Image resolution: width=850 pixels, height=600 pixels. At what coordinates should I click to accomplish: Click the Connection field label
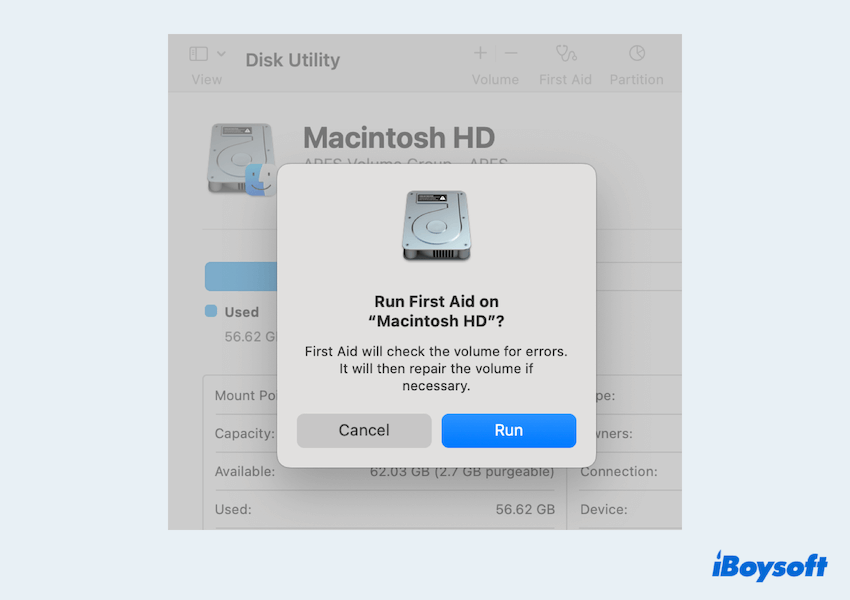tap(618, 471)
